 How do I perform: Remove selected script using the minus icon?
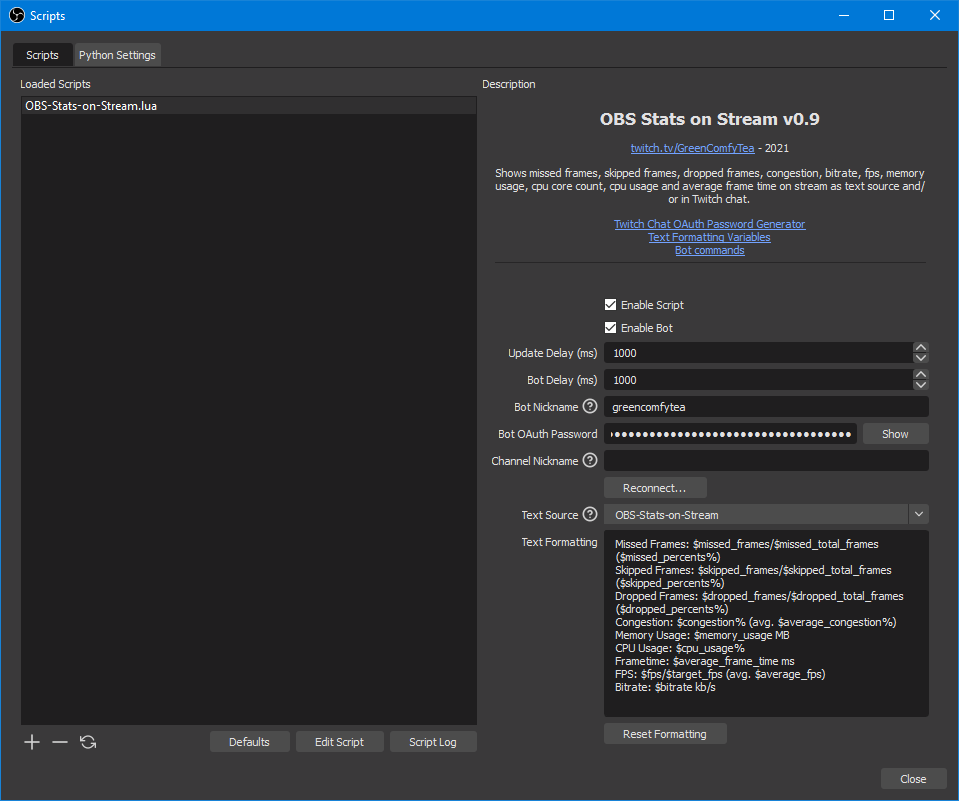click(59, 742)
